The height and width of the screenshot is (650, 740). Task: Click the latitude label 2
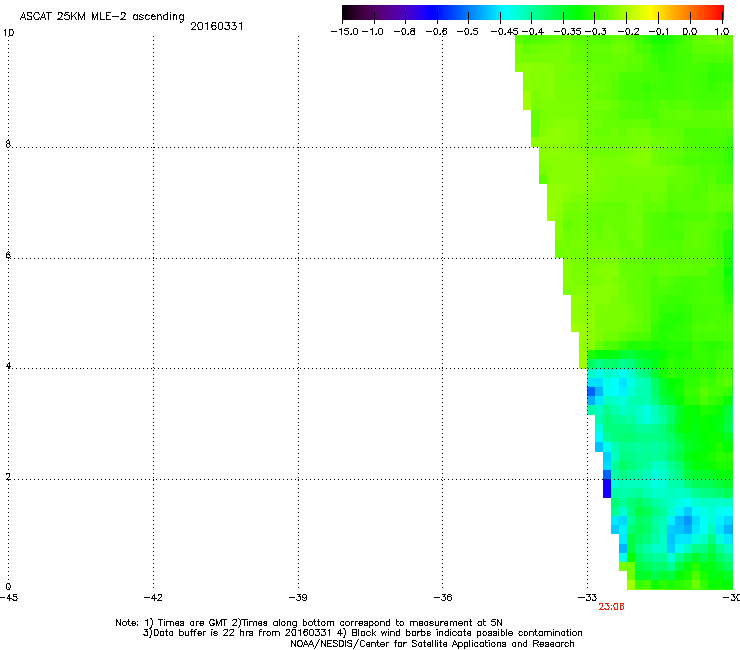pos(8,476)
